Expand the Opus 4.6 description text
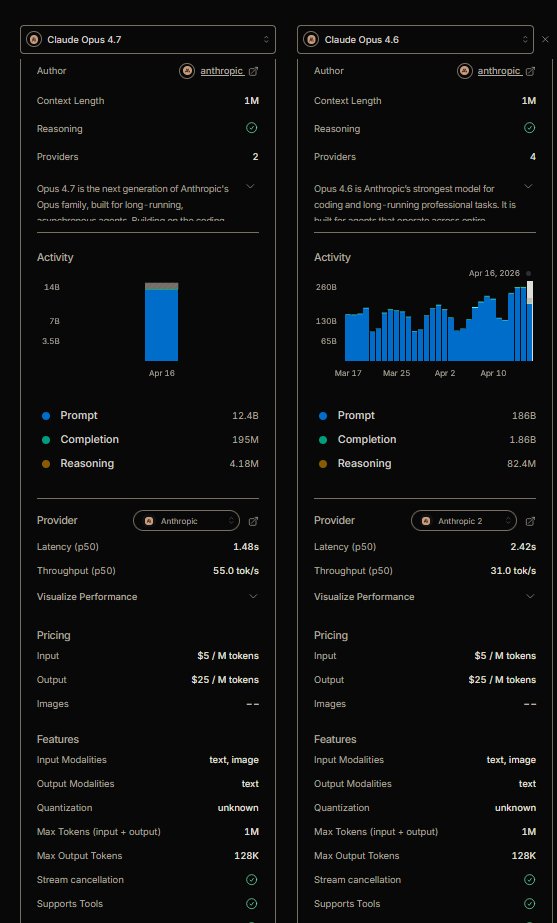Image resolution: width=557 pixels, height=923 pixels. (528, 186)
